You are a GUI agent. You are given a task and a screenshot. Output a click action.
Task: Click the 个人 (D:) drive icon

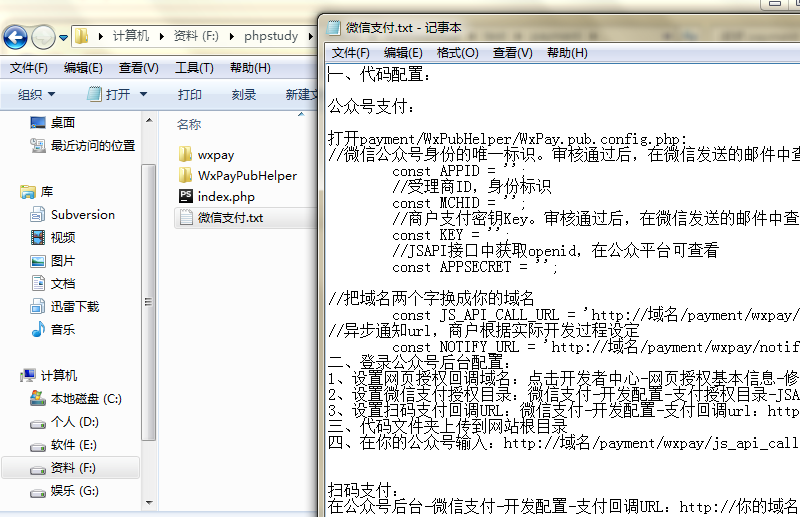pyautogui.click(x=38, y=424)
